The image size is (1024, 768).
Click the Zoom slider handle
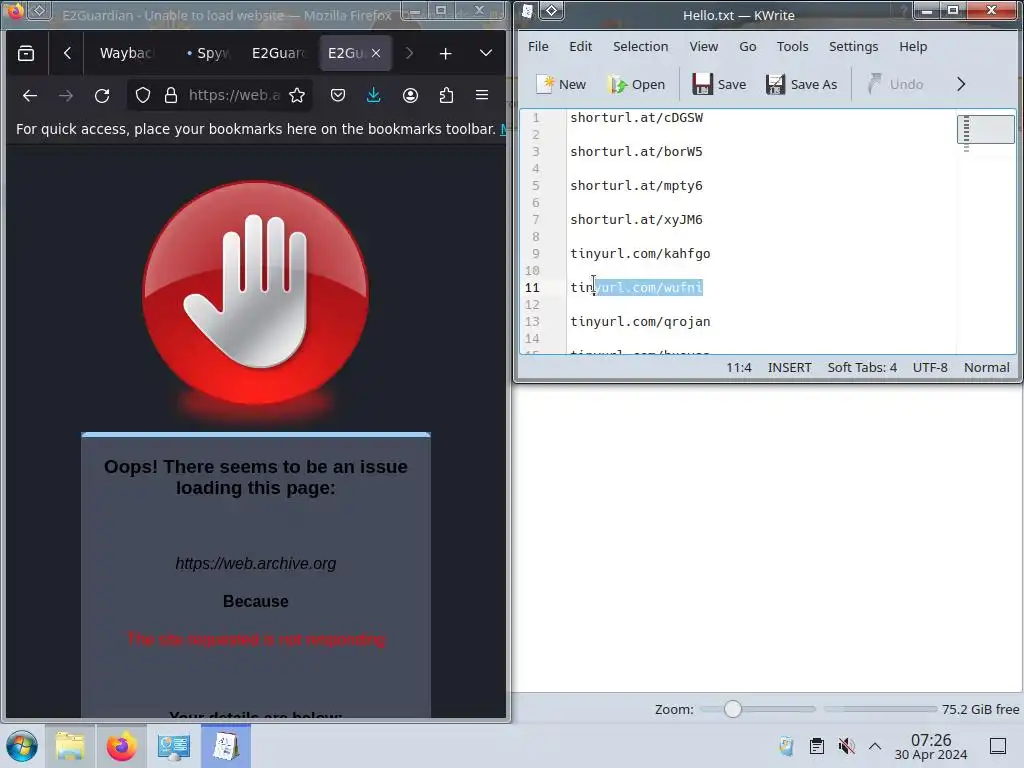tap(733, 709)
